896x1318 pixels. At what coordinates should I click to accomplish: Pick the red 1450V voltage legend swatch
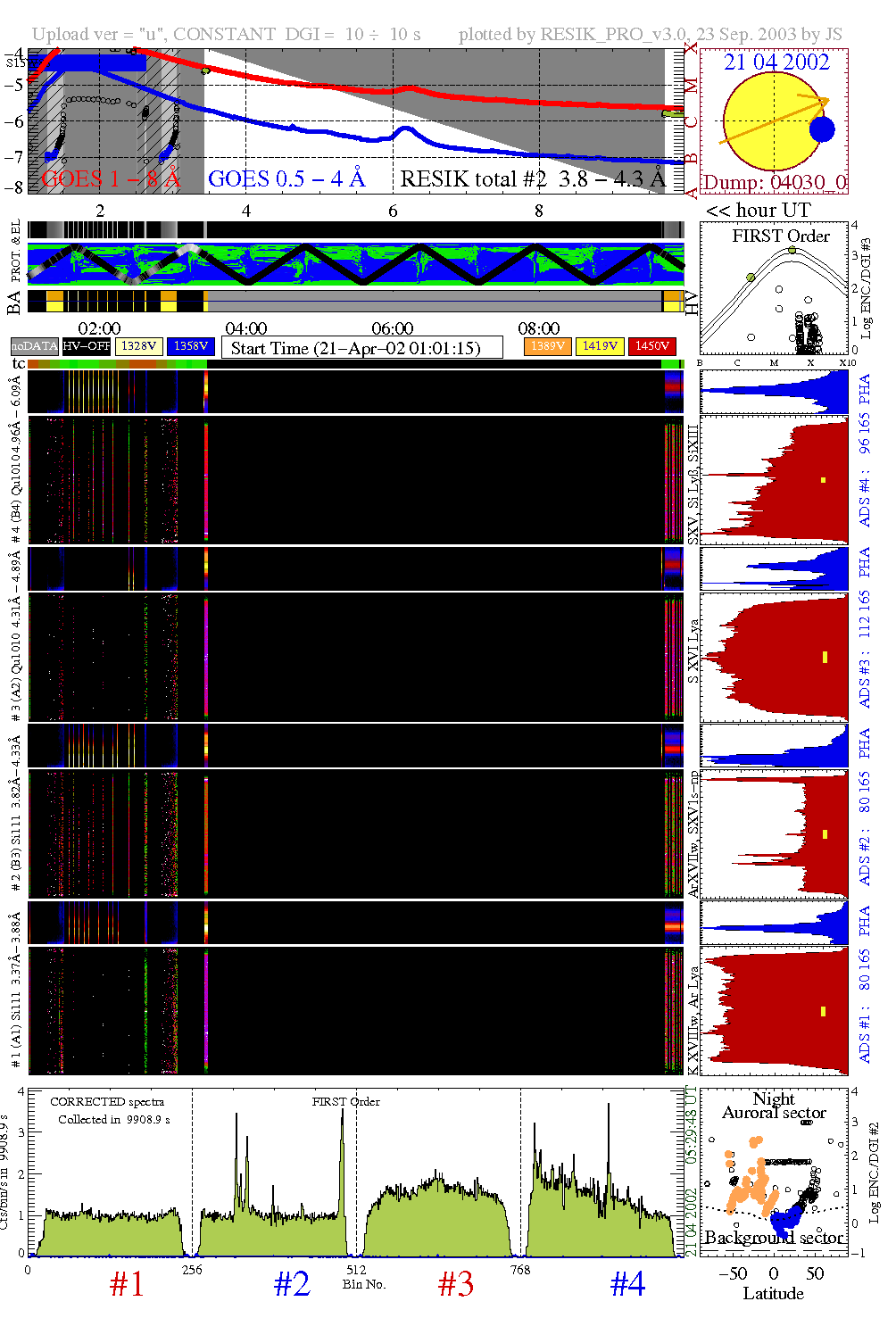point(652,346)
